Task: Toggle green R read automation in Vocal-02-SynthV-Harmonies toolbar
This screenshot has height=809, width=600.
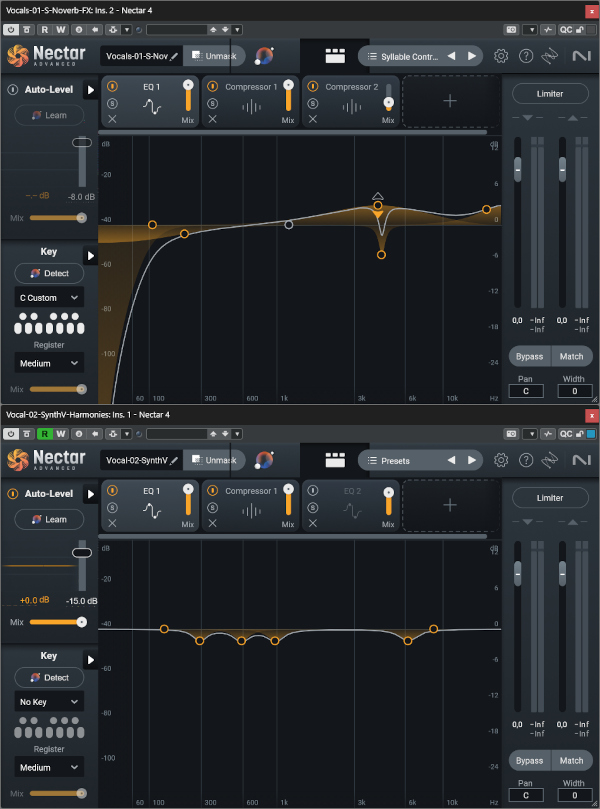Action: tap(44, 434)
